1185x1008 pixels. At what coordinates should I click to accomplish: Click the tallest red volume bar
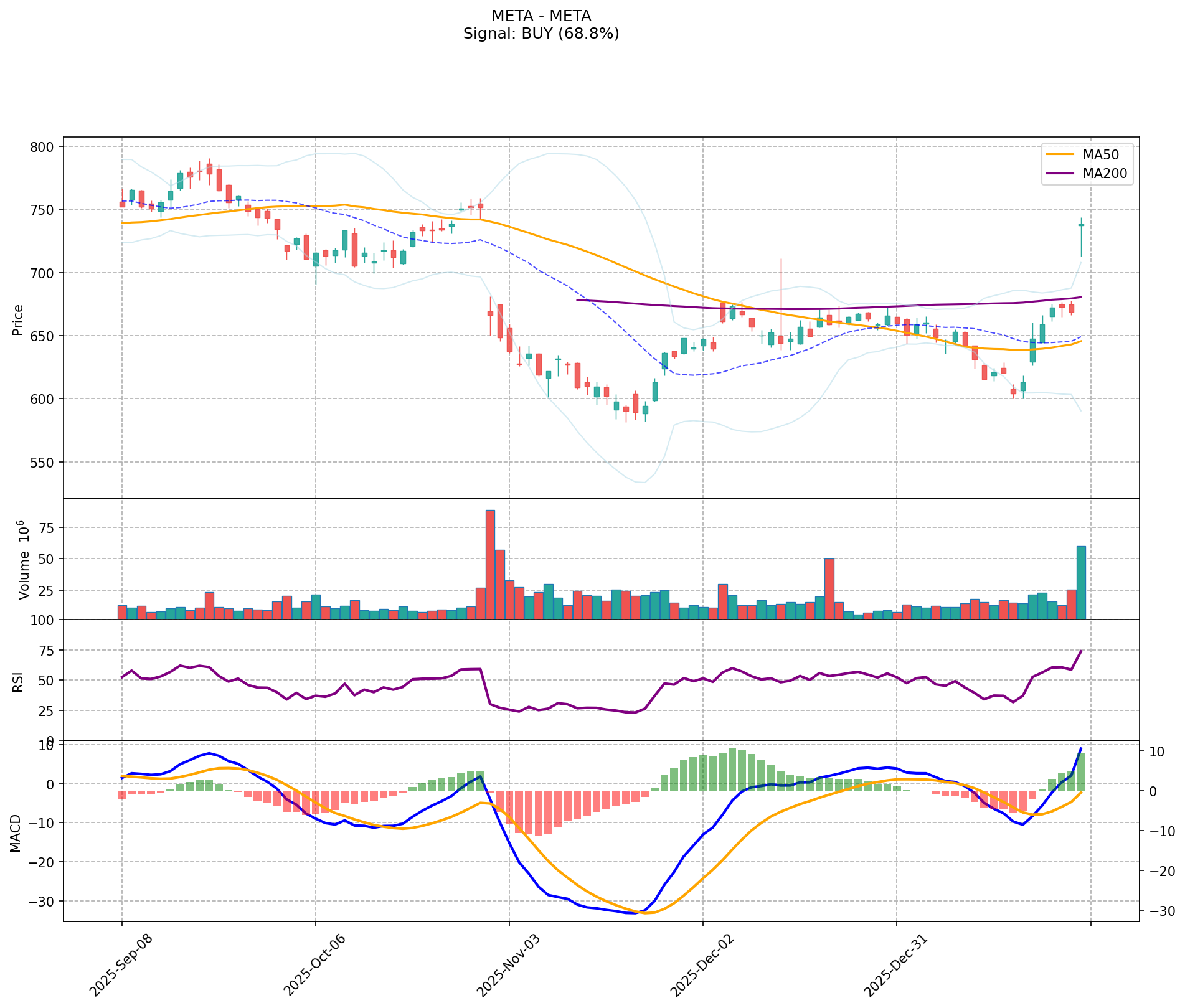[x=490, y=564]
